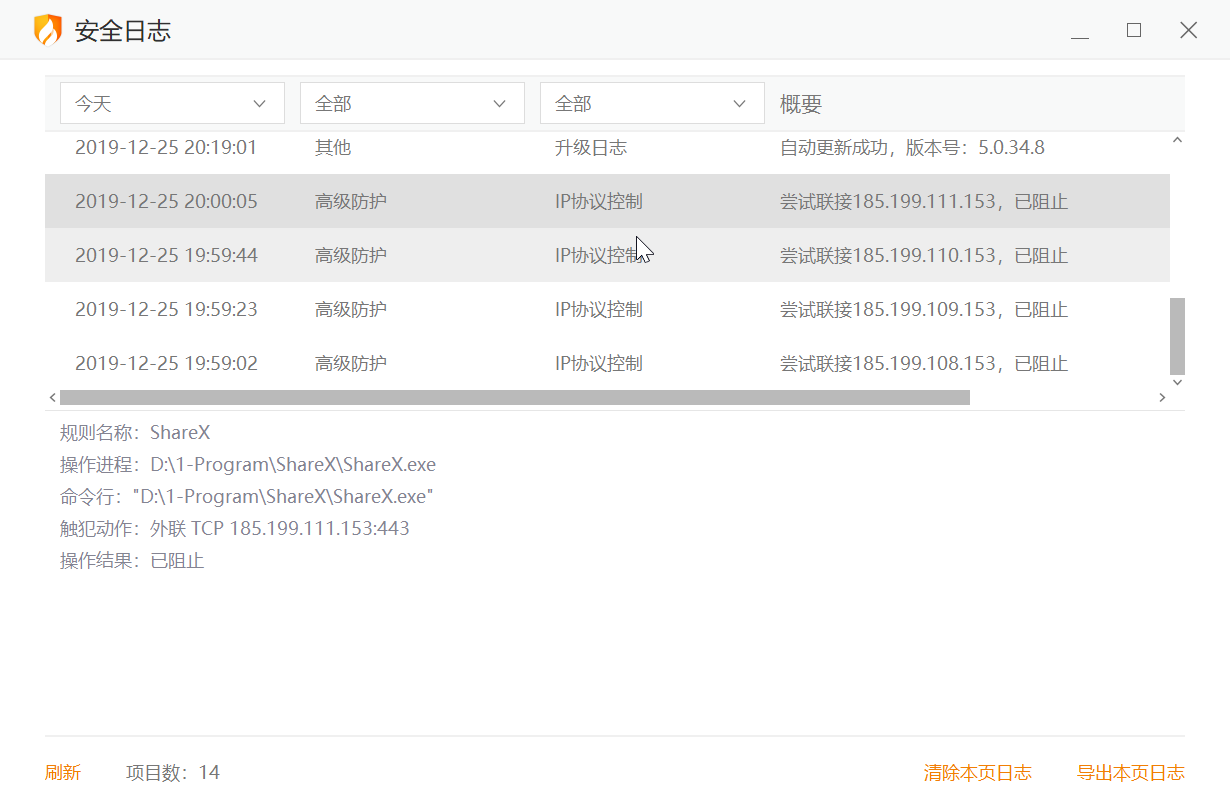Click 刷新 to refresh the log

pyautogui.click(x=62, y=773)
